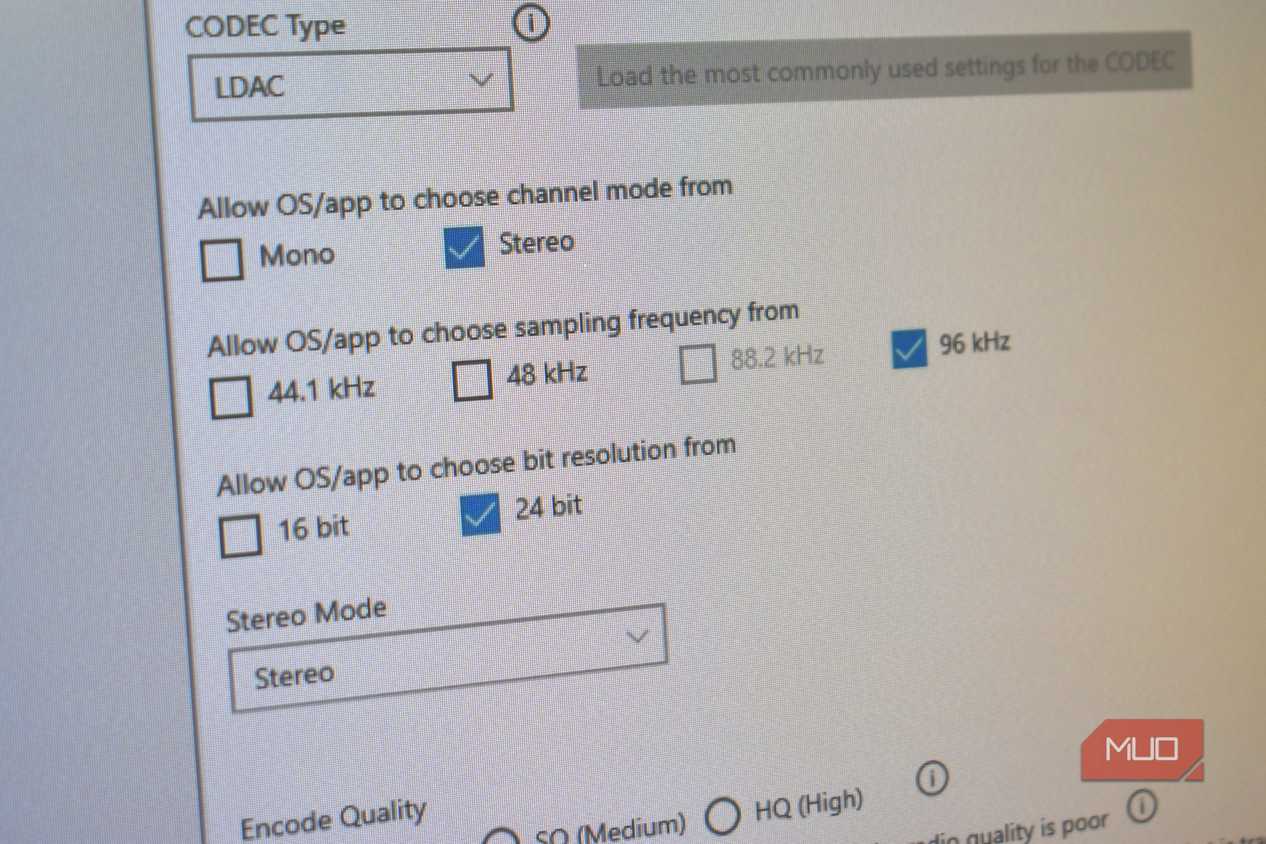Image resolution: width=1266 pixels, height=844 pixels.
Task: Click the Encode Quality label
Action: point(333,818)
